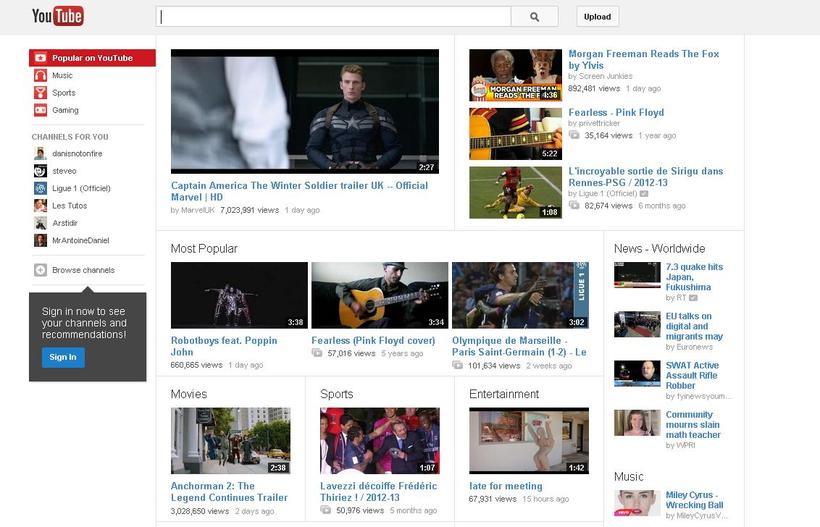The height and width of the screenshot is (527, 820).
Task: Open Ligue 1 (Officiel) channel avatar
Action: tap(40, 188)
